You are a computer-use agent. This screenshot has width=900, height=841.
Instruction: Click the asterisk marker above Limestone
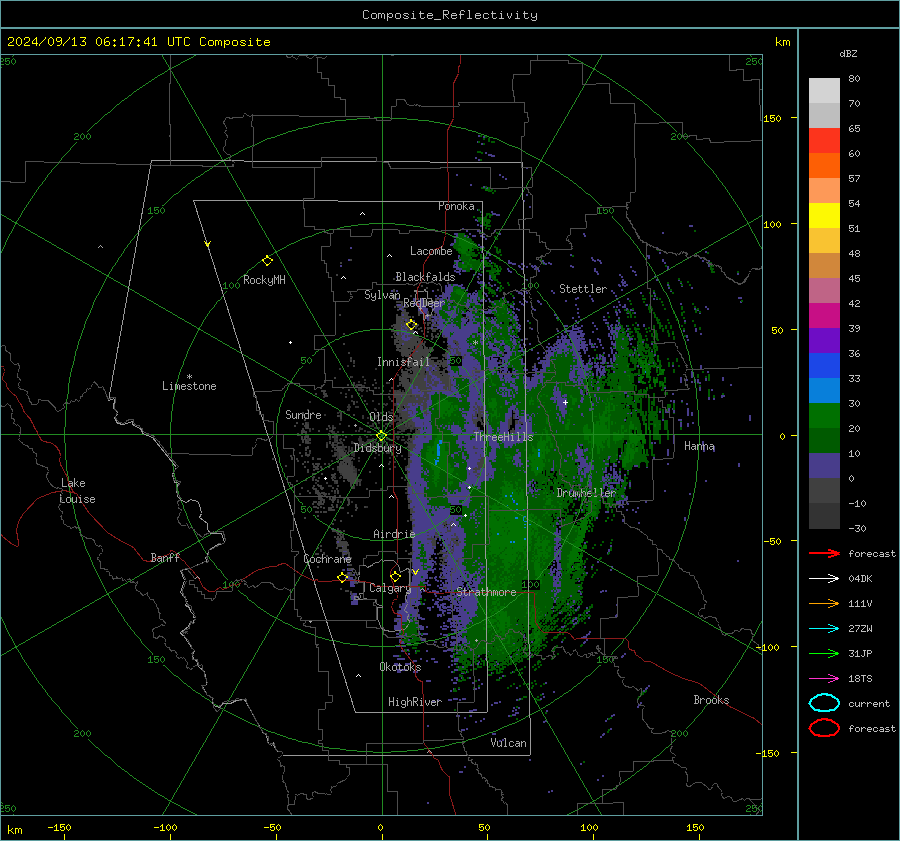point(189,377)
